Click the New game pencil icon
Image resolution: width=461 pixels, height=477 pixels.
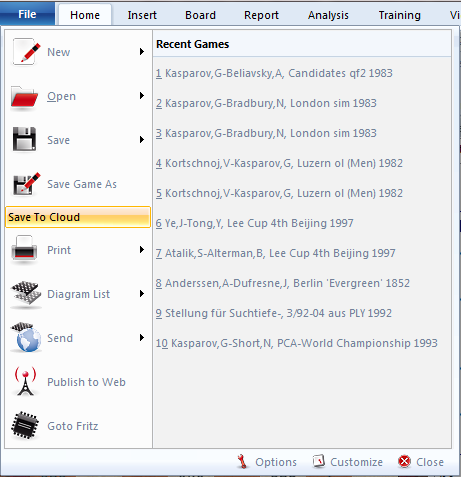(x=26, y=52)
